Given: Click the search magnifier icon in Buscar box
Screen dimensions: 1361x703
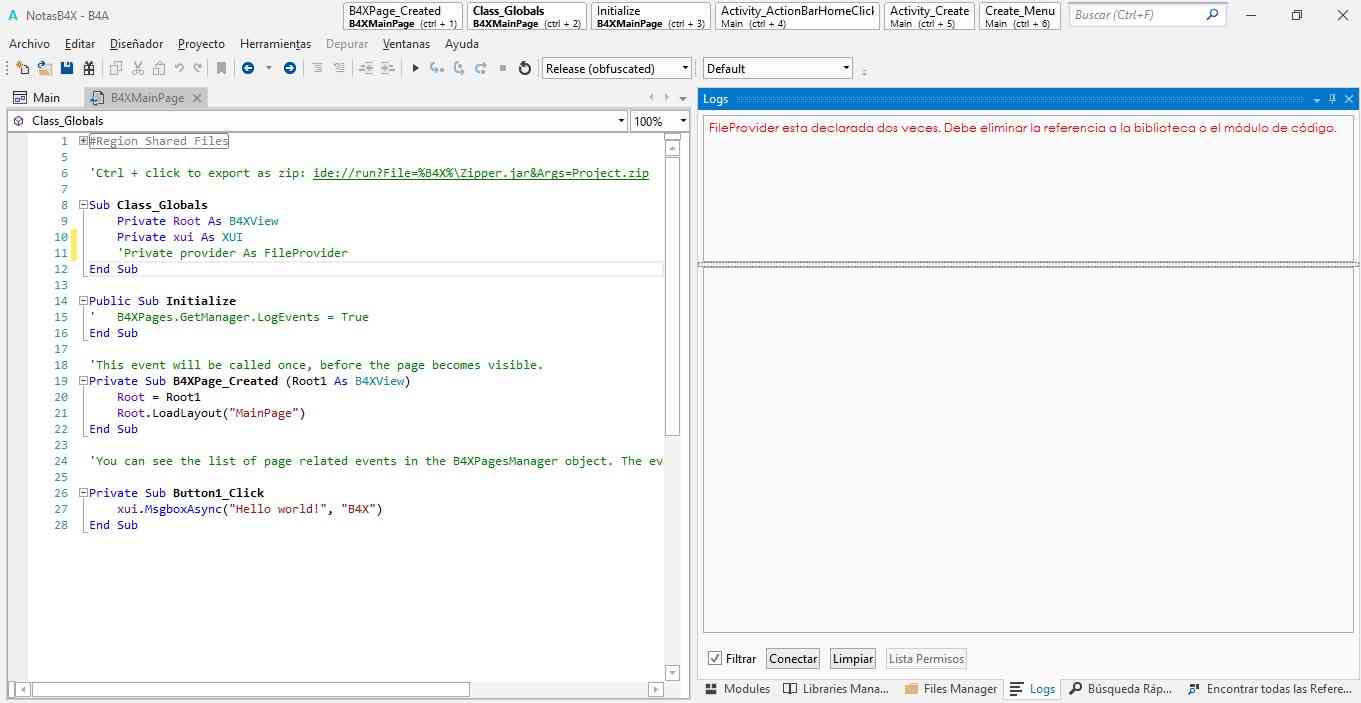Looking at the screenshot, I should click(1212, 15).
